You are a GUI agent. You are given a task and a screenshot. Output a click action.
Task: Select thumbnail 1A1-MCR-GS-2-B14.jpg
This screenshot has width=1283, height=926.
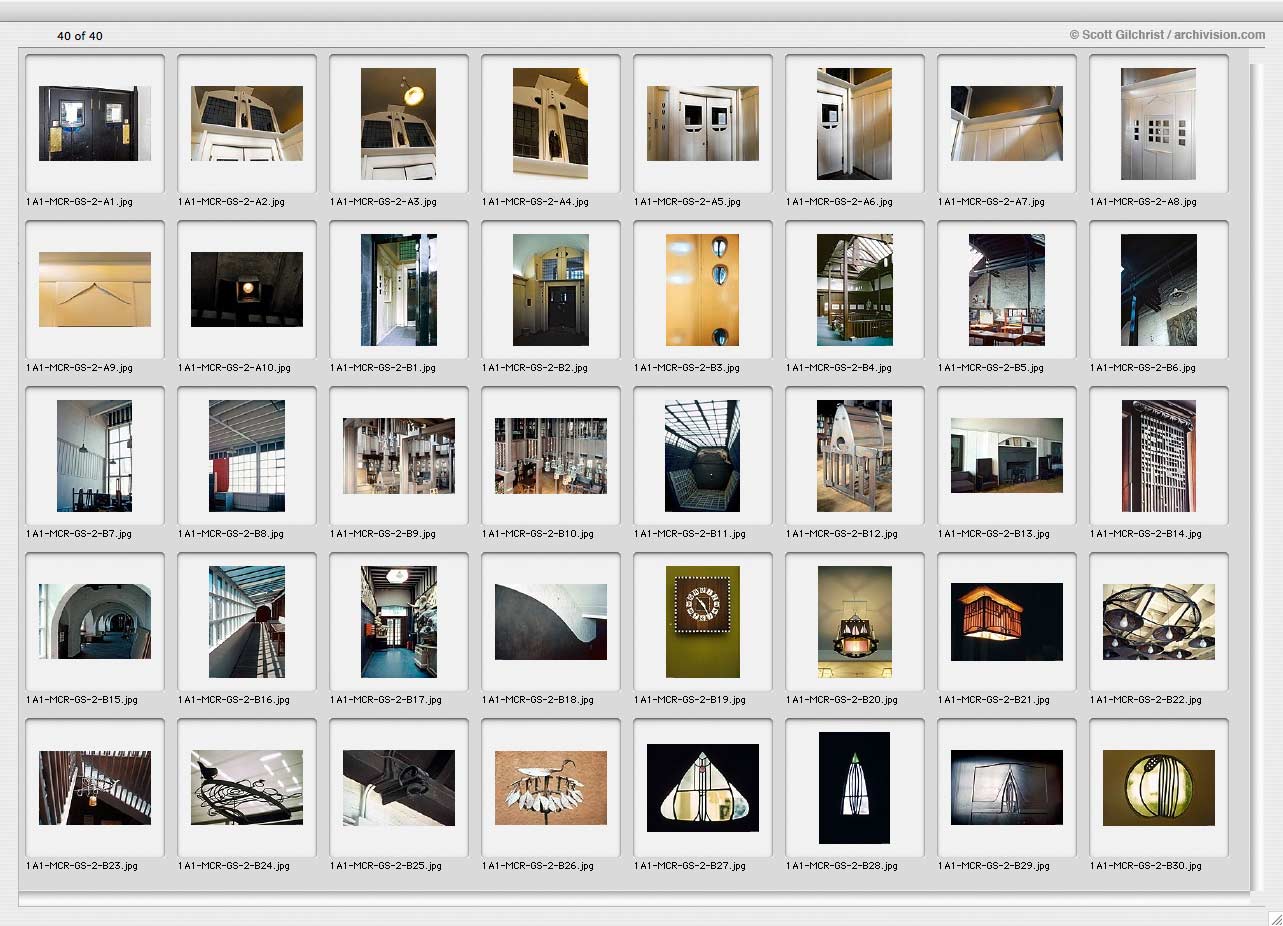click(1159, 456)
